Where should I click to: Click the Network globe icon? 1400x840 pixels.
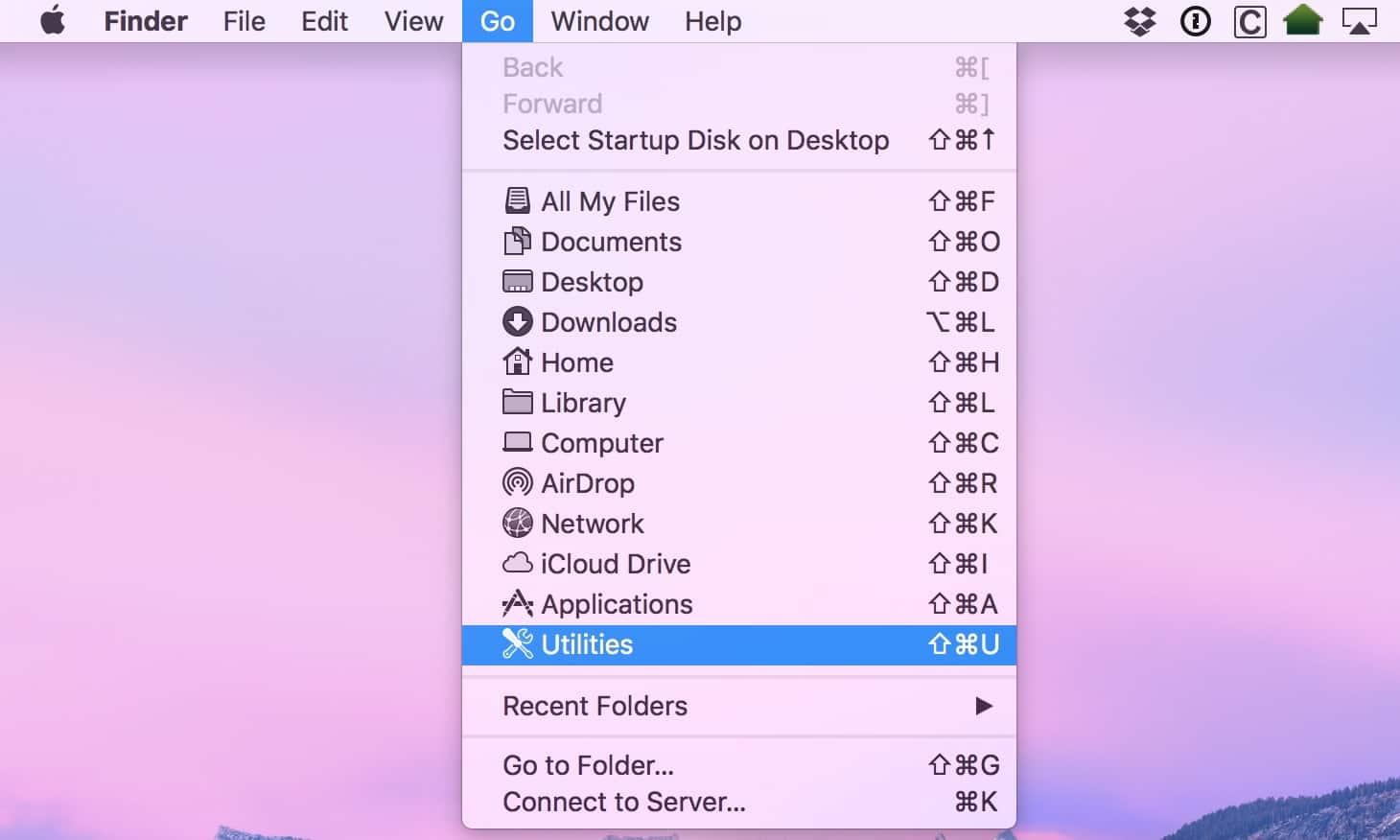point(517,524)
